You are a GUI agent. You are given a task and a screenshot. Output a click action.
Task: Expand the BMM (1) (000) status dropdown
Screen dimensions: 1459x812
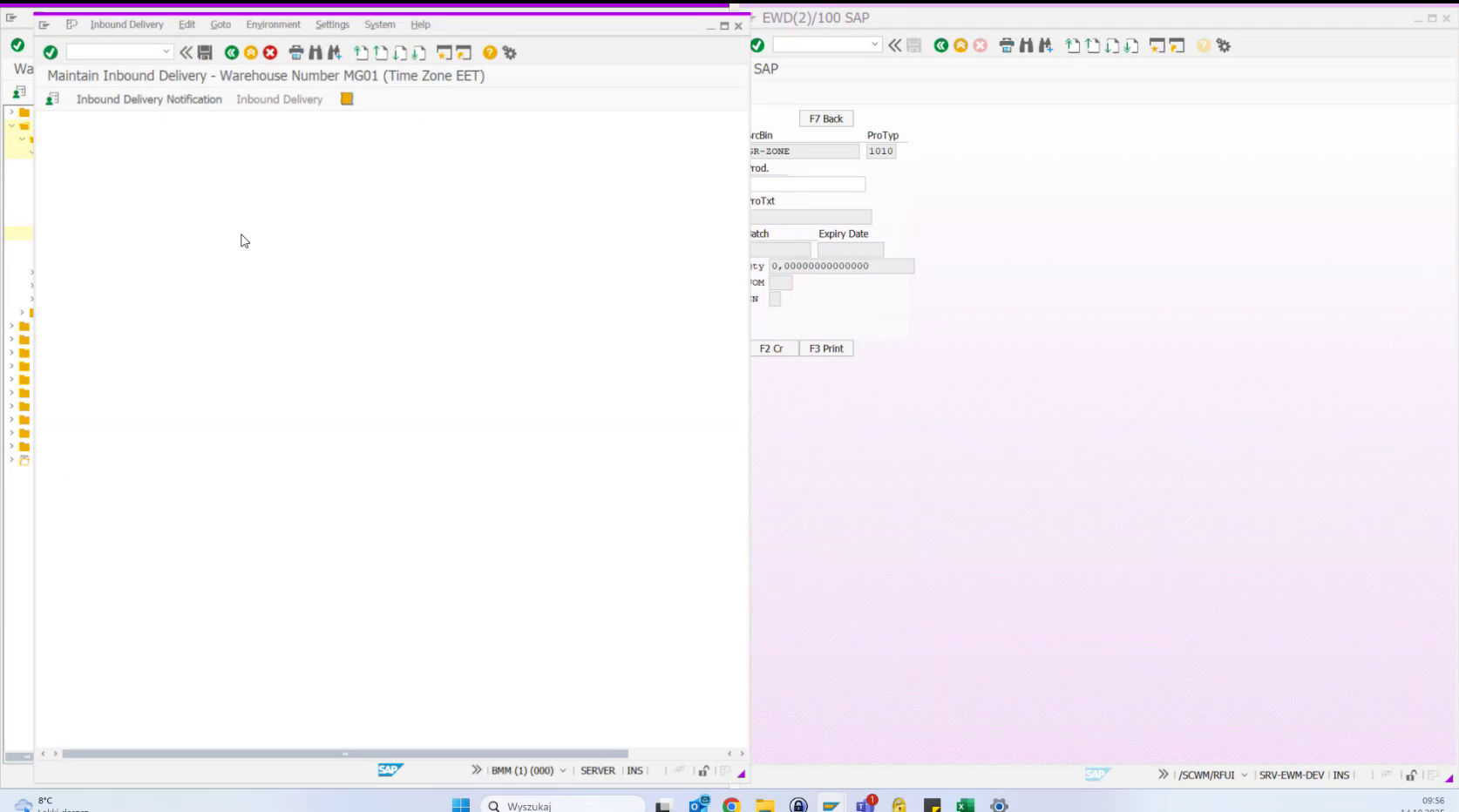[562, 770]
